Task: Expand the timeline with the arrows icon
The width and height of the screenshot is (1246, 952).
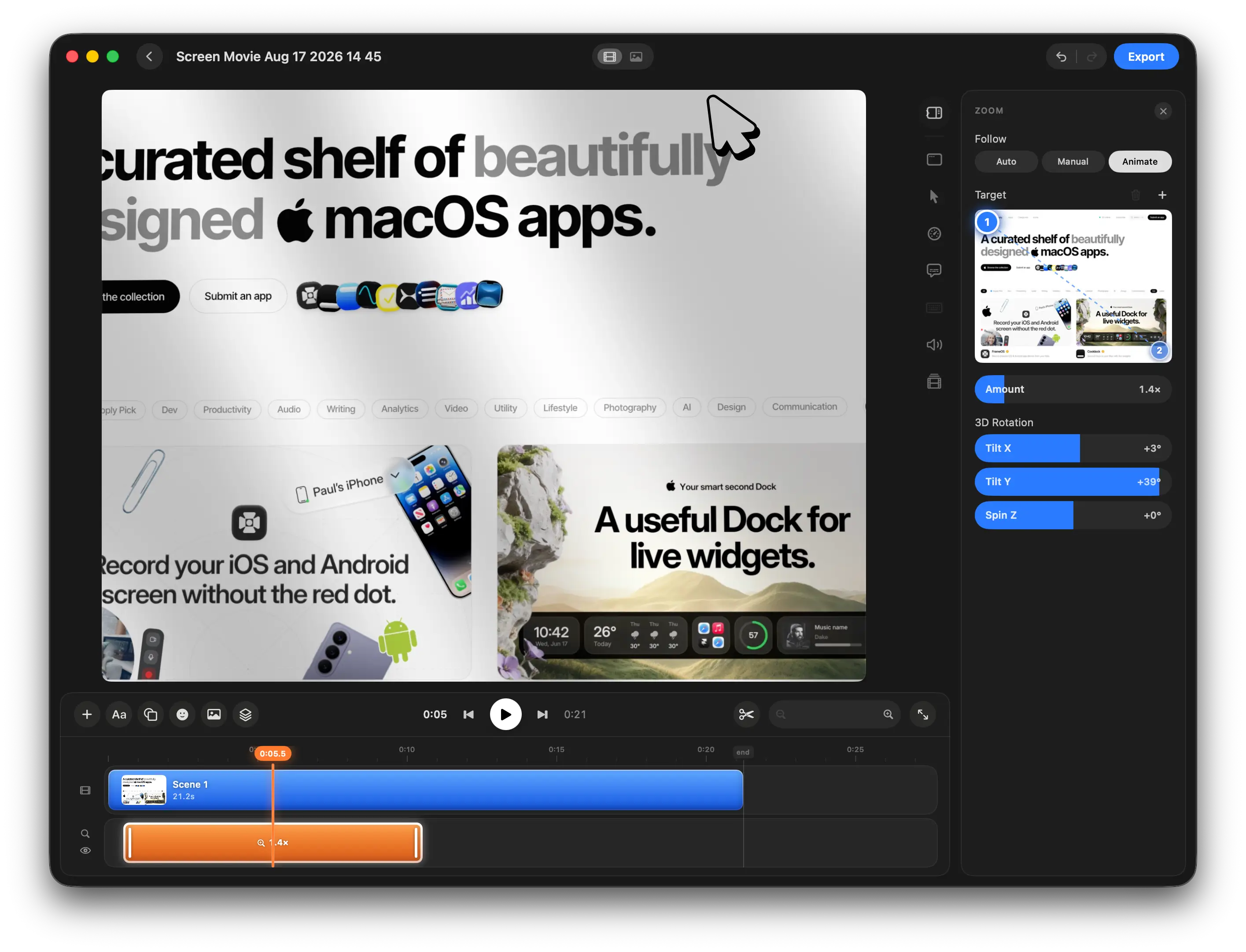Action: click(923, 715)
